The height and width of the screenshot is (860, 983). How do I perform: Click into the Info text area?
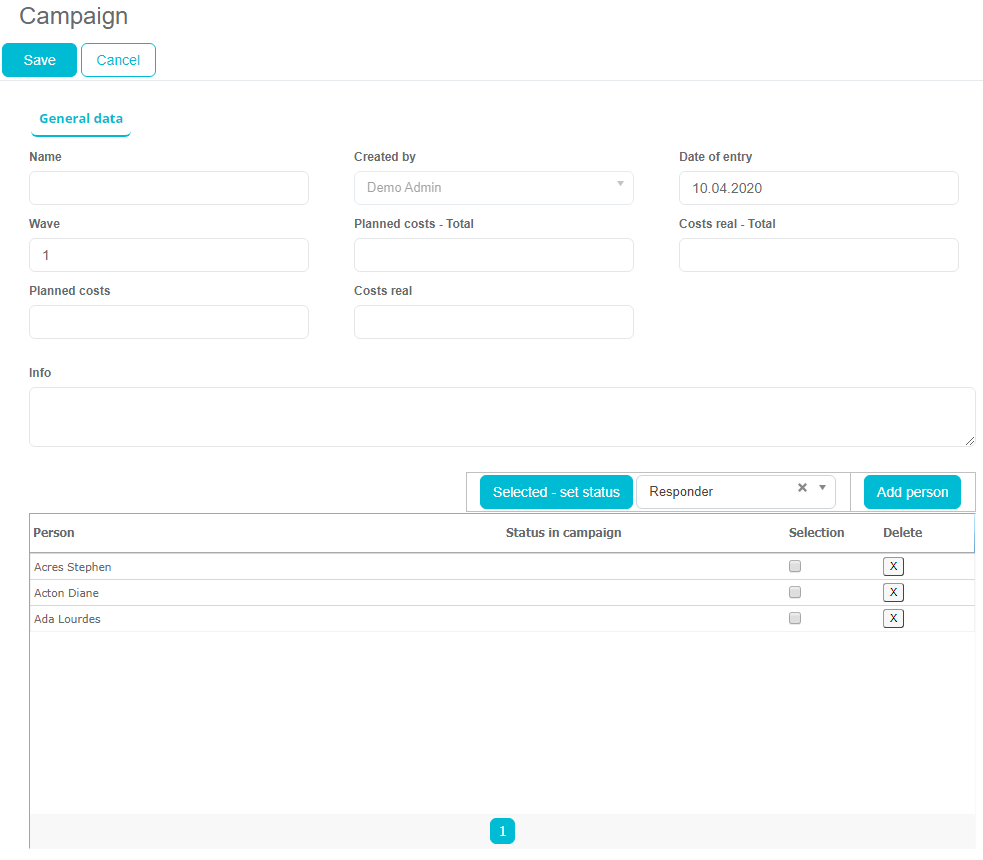(x=502, y=417)
